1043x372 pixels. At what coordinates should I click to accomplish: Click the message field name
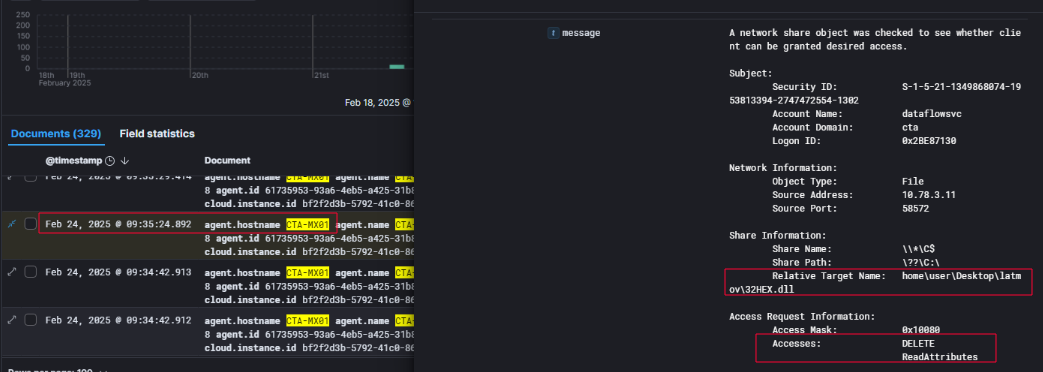pos(581,32)
